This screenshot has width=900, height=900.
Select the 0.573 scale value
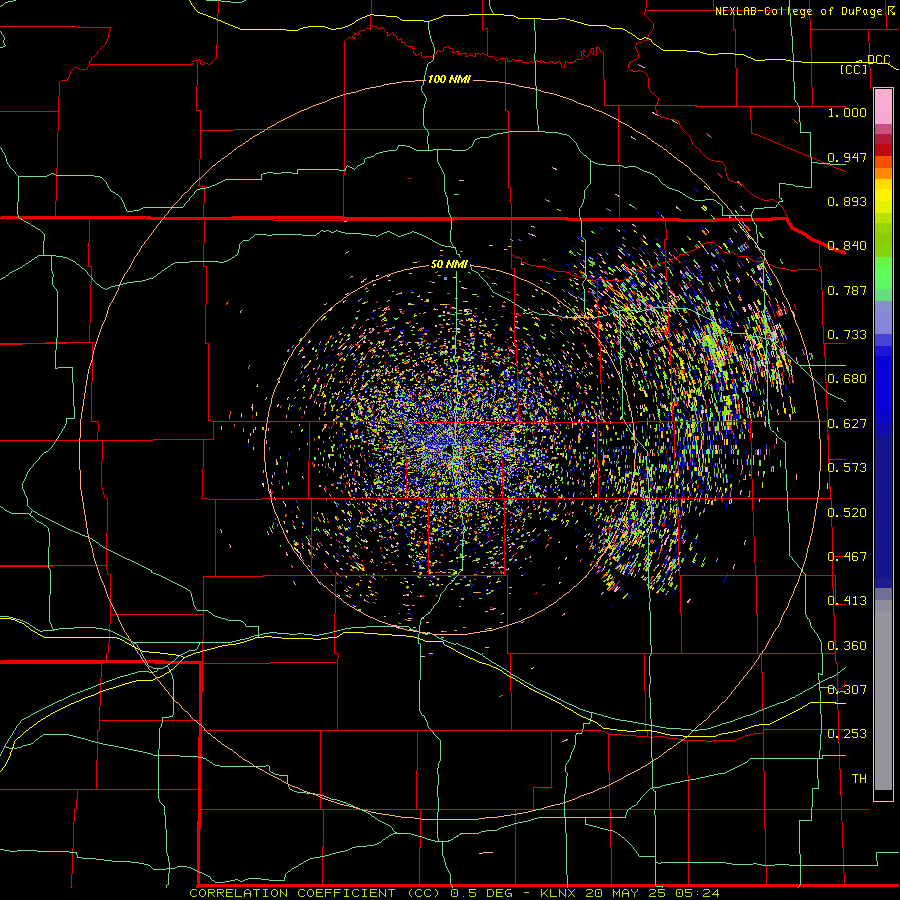point(847,468)
